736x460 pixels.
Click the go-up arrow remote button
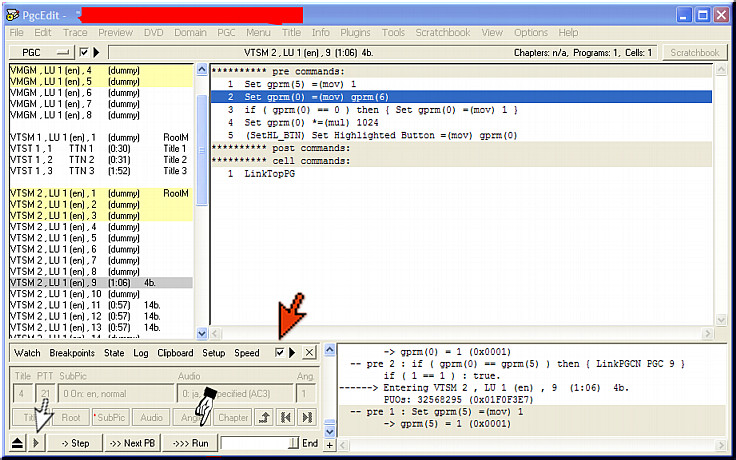[265, 418]
